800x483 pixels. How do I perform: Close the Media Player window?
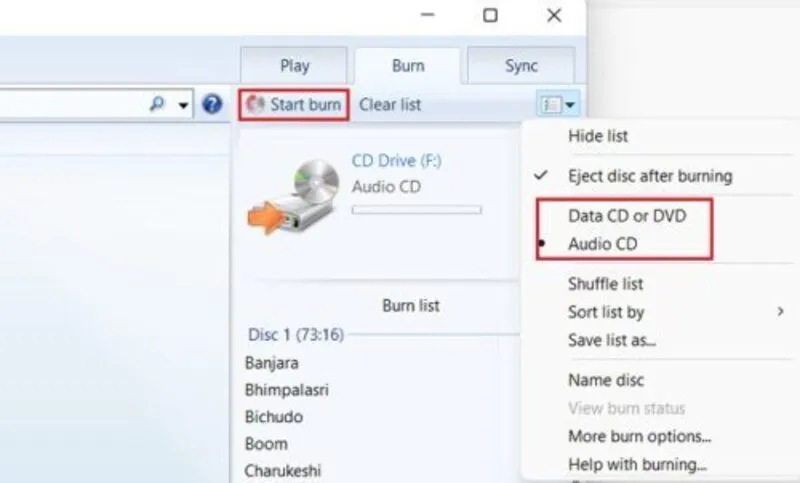click(554, 15)
